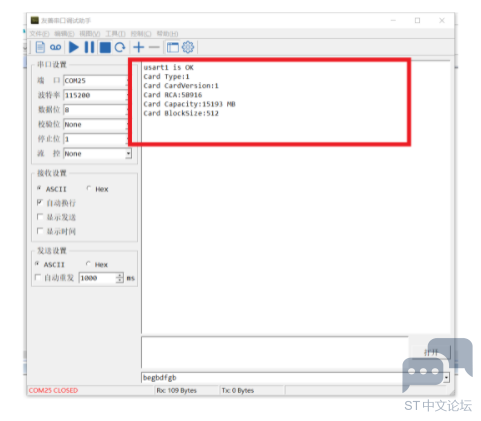Start the serial port with play icon
This screenshot has width=481, height=421.
(74, 47)
